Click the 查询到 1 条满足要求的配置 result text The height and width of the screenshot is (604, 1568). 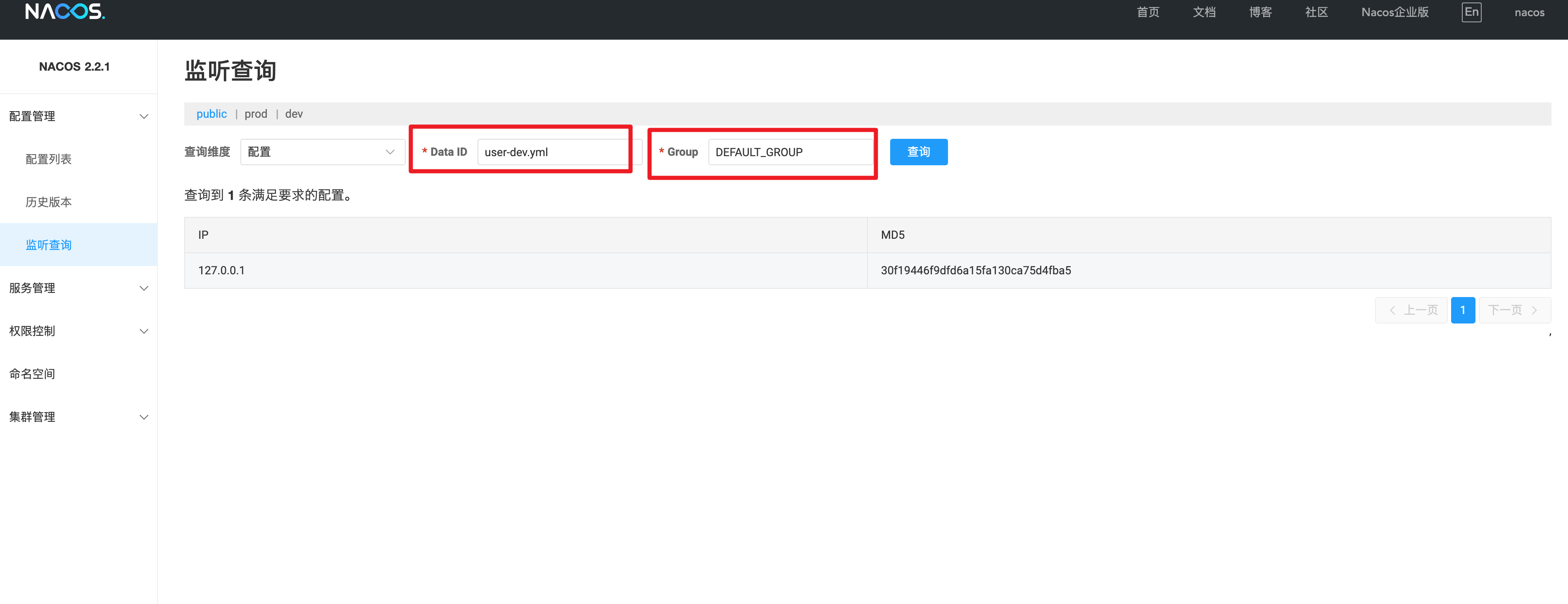(269, 195)
